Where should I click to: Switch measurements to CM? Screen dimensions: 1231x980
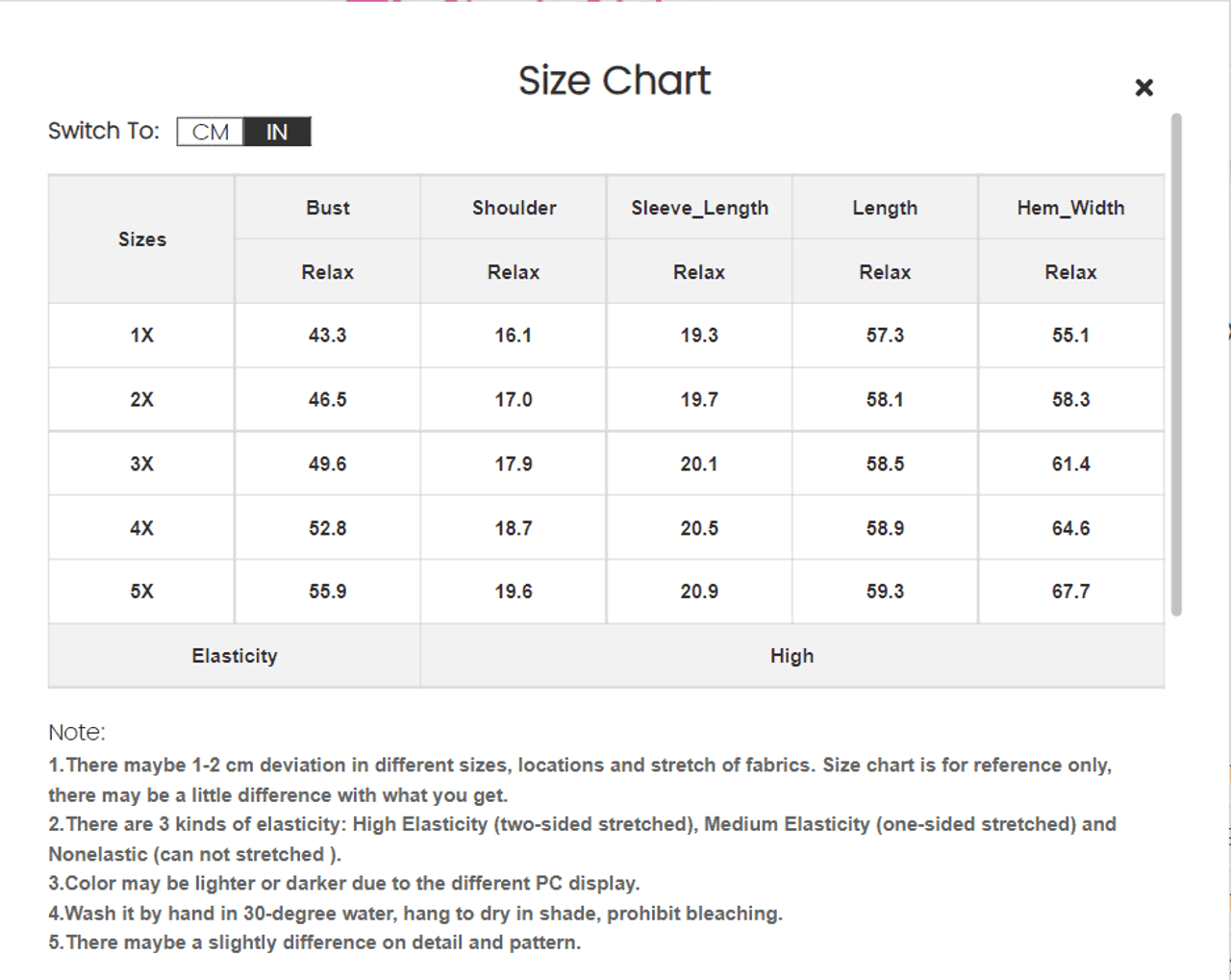(x=211, y=132)
